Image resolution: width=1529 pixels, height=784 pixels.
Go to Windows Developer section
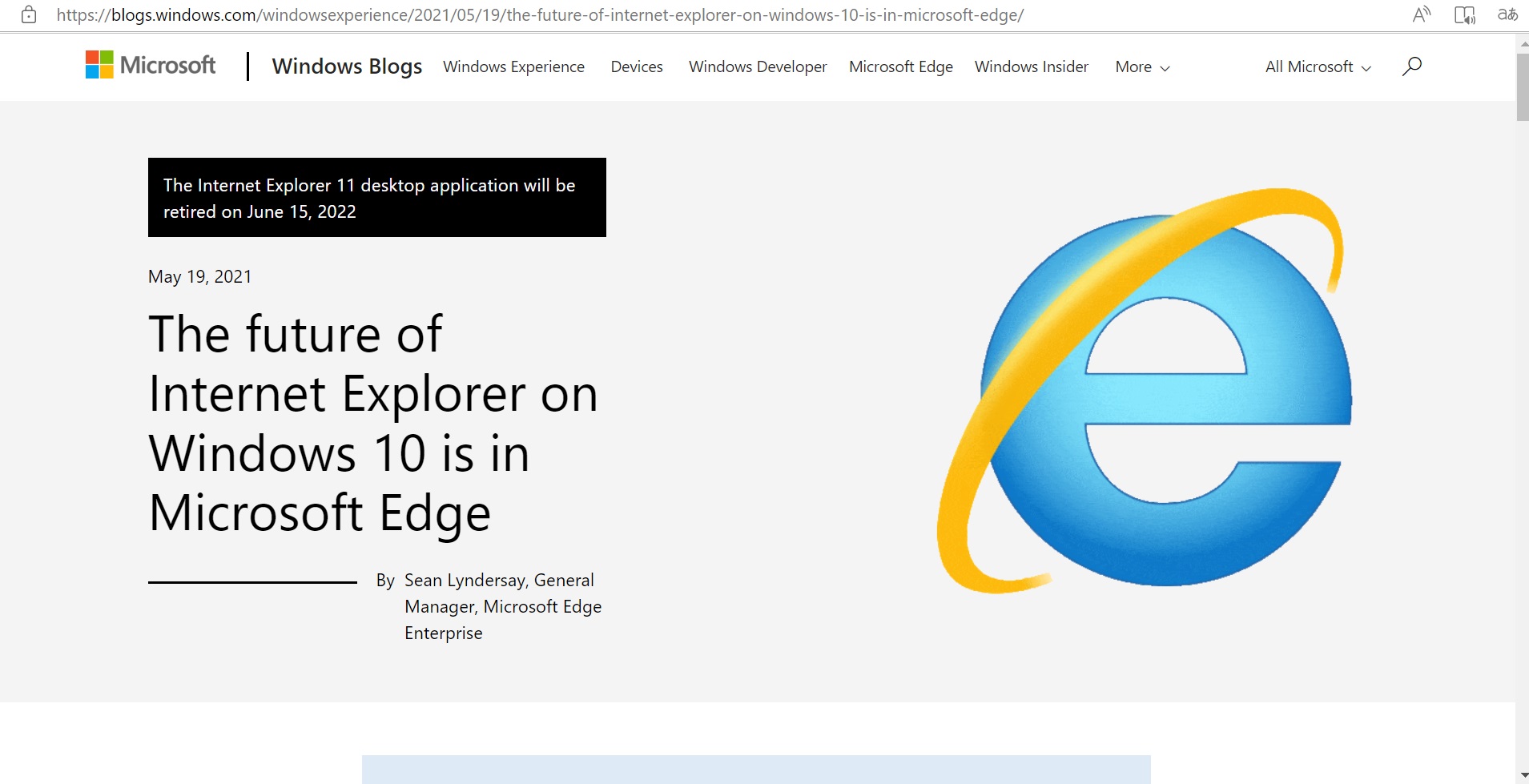[x=758, y=67]
